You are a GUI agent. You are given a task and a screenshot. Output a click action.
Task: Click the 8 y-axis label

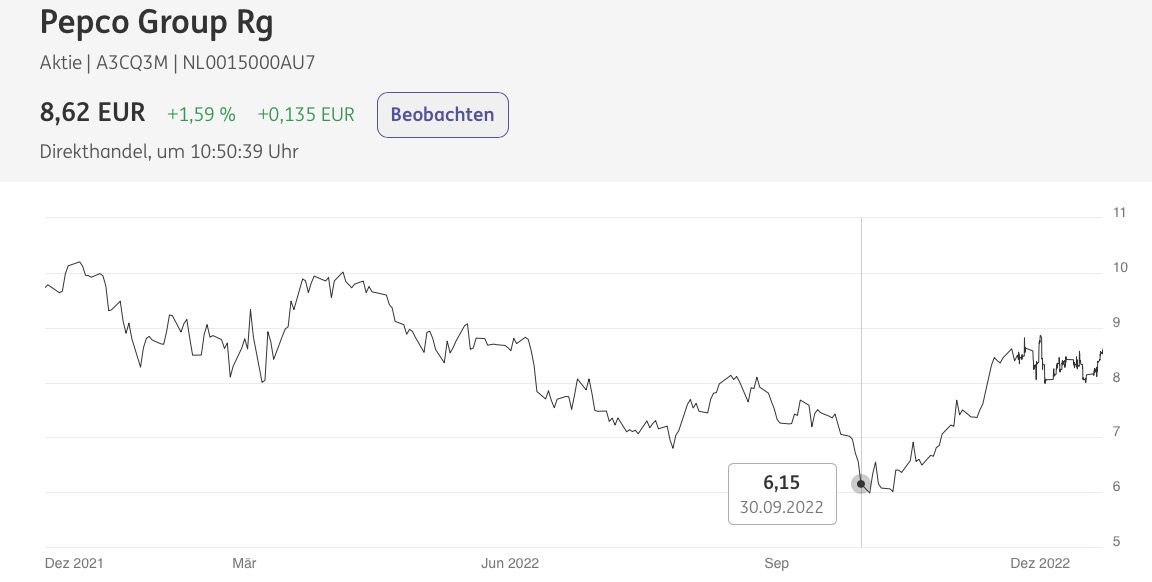[1117, 378]
